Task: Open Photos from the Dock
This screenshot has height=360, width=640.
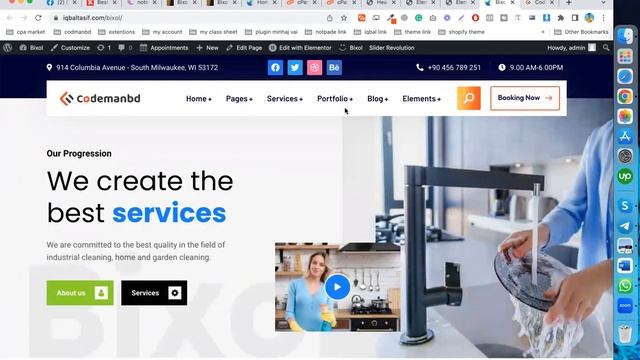Action: click(x=625, y=116)
